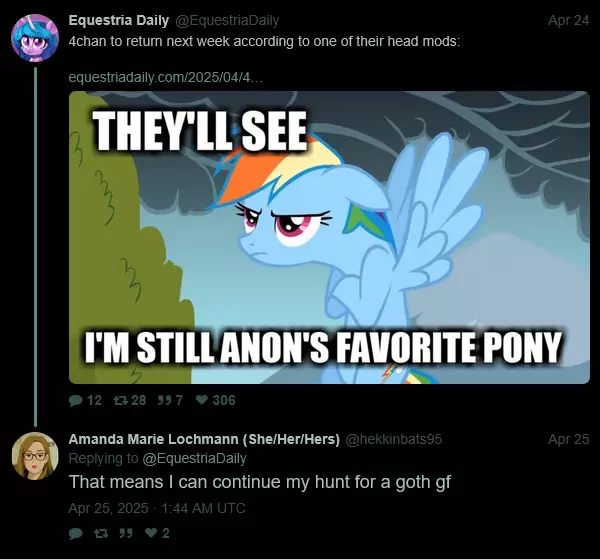Click the comment icon on Equestria Daily's post

(x=76, y=401)
